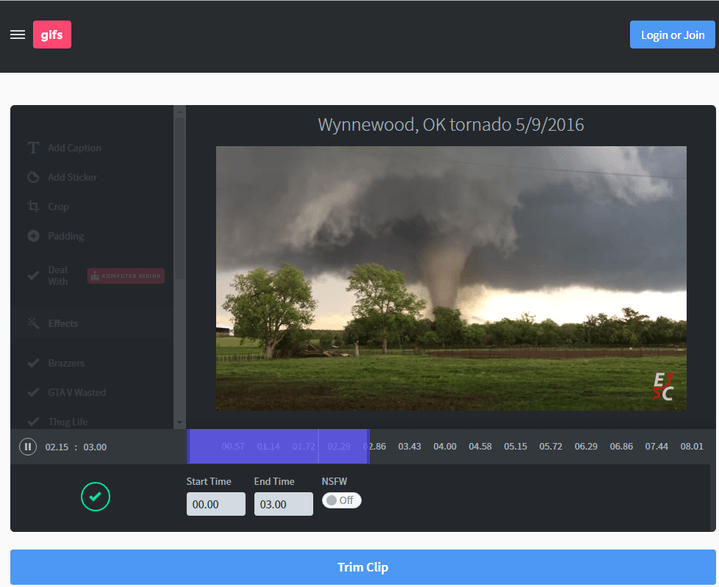Choose the Crop tool icon

click(33, 207)
